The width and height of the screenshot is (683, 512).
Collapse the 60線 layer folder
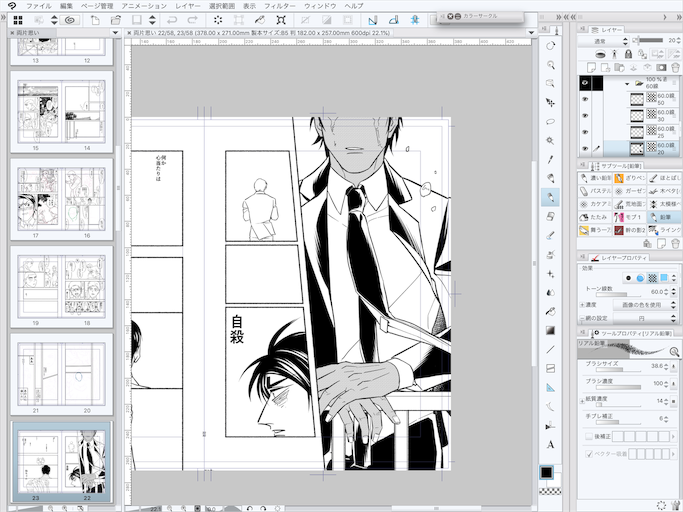pyautogui.click(x=627, y=83)
